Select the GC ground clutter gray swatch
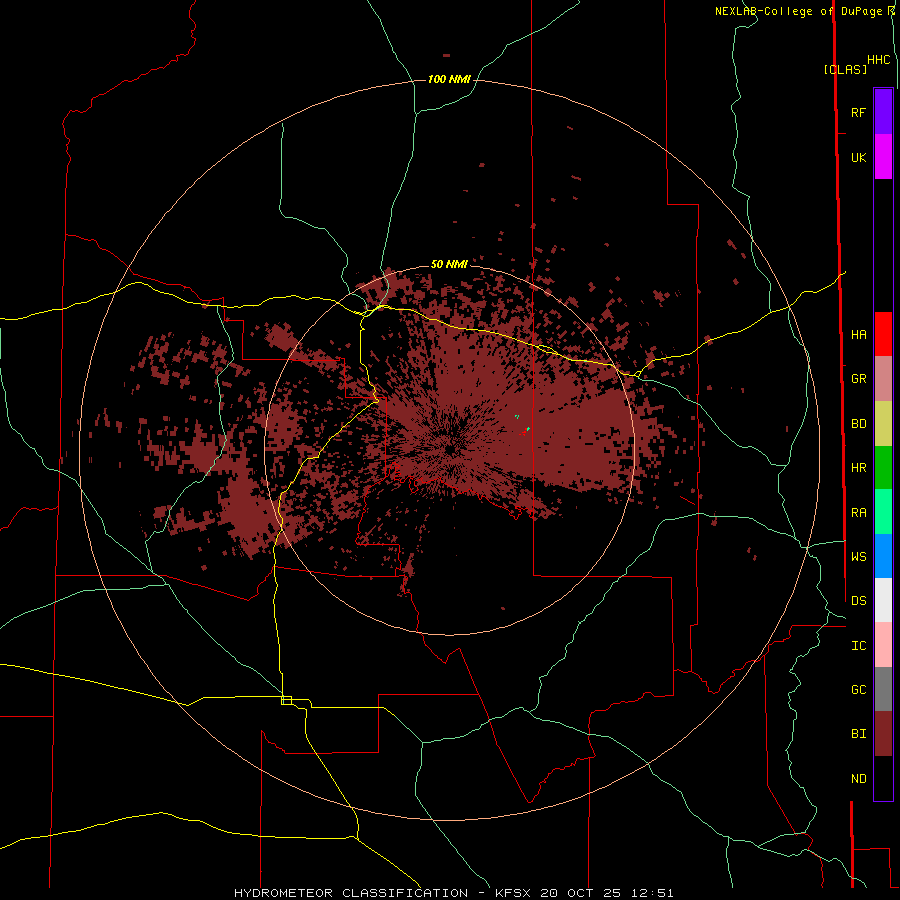This screenshot has height=900, width=900. point(883,689)
